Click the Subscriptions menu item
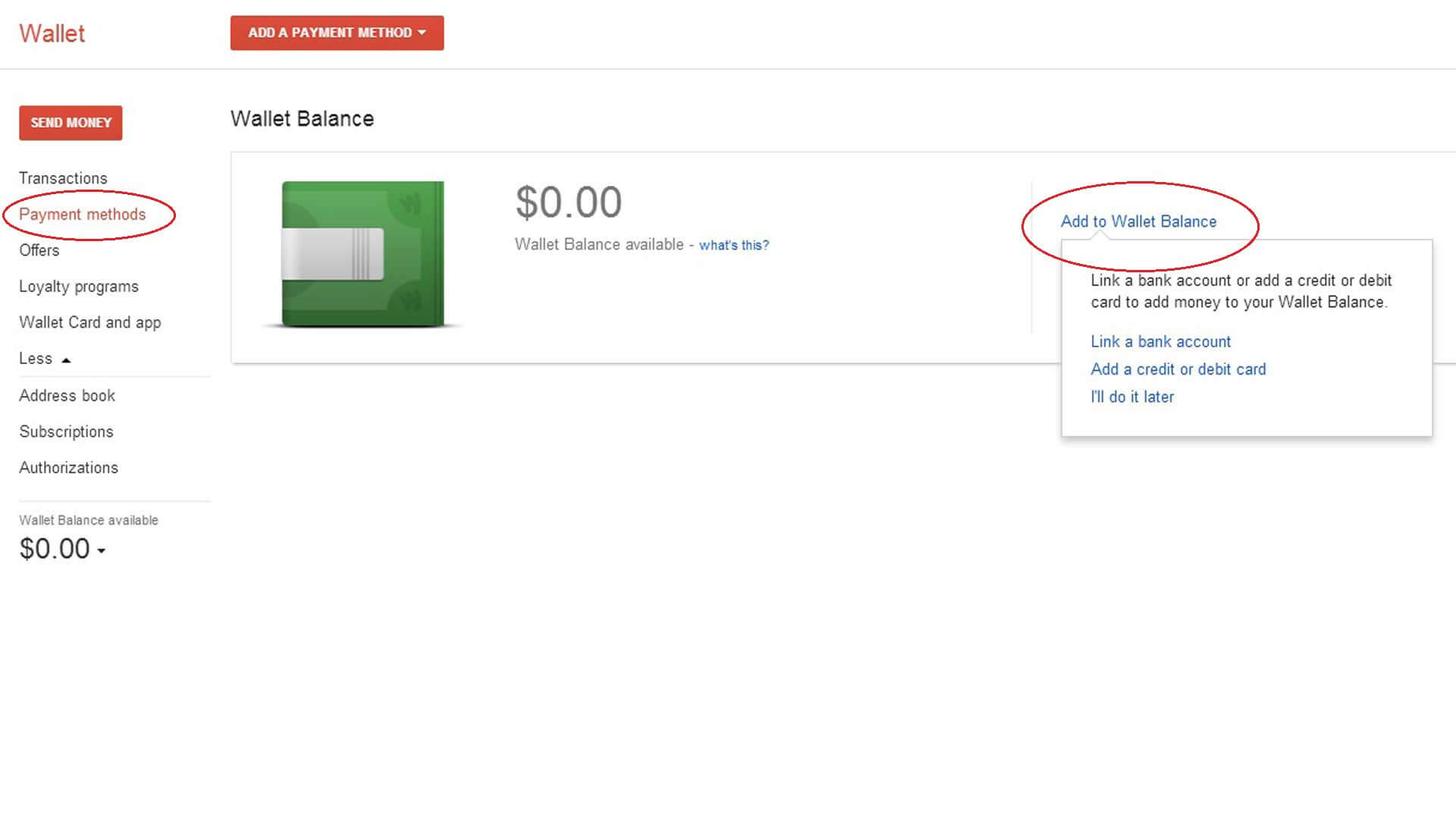Screen dimensions: 1456x819 point(65,431)
